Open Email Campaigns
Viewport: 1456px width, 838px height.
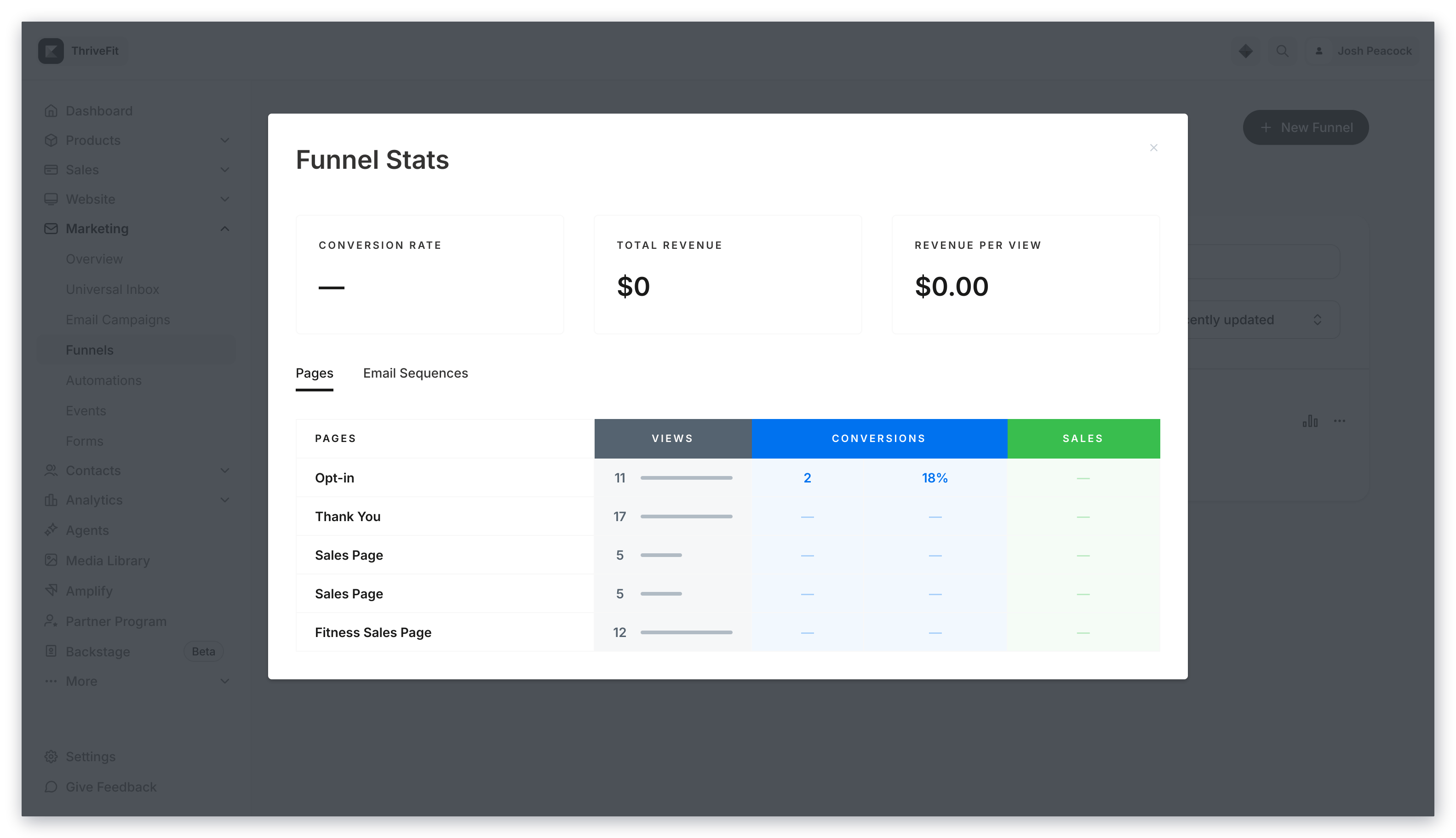[117, 320]
